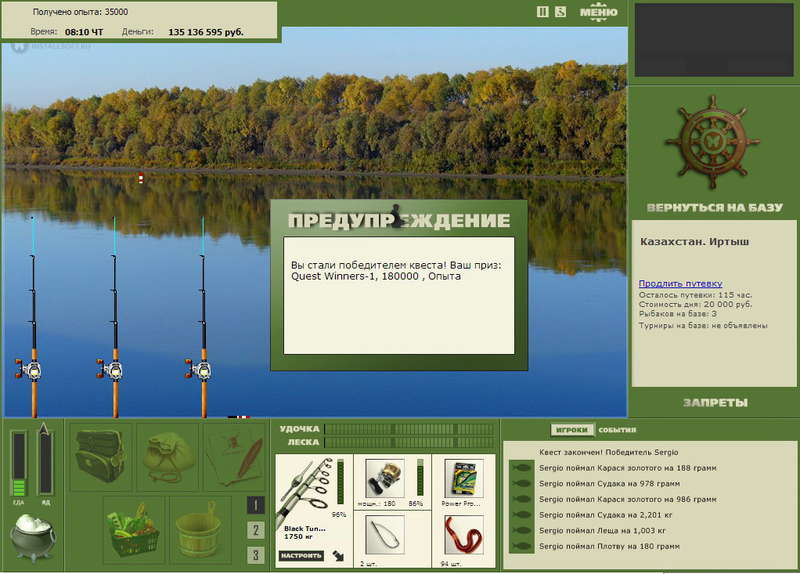Image resolution: width=800 pixels, height=574 pixels.
Task: Click the Power Pro line icon
Action: pos(464,478)
